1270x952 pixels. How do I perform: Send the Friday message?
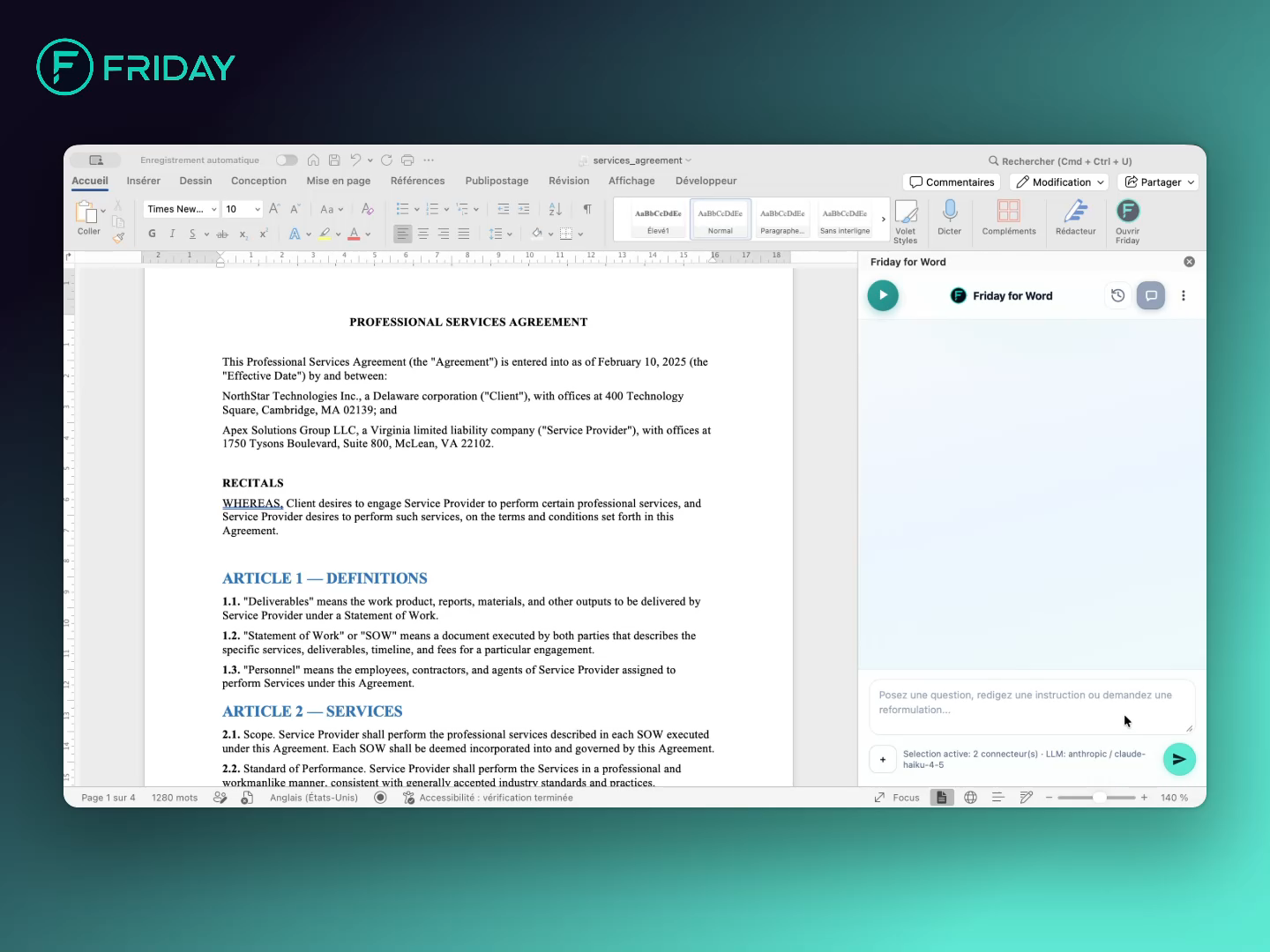pyautogui.click(x=1179, y=759)
